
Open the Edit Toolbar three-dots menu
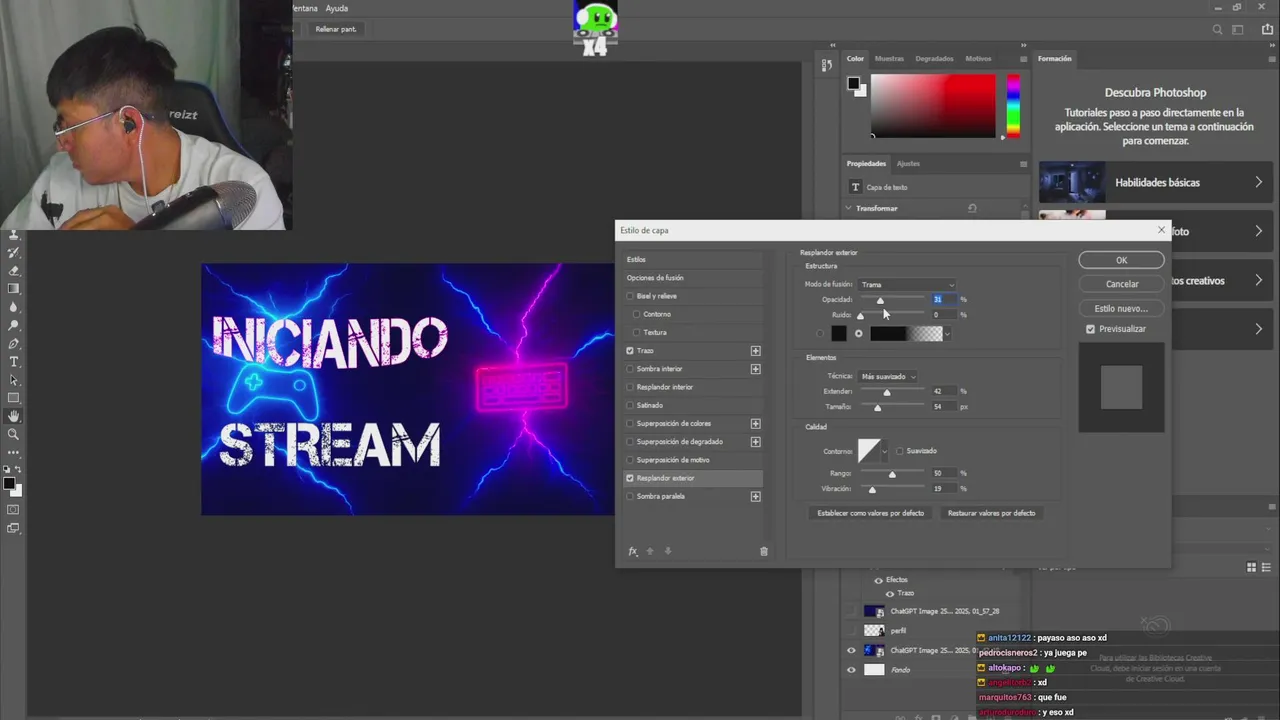pyautogui.click(x=14, y=453)
